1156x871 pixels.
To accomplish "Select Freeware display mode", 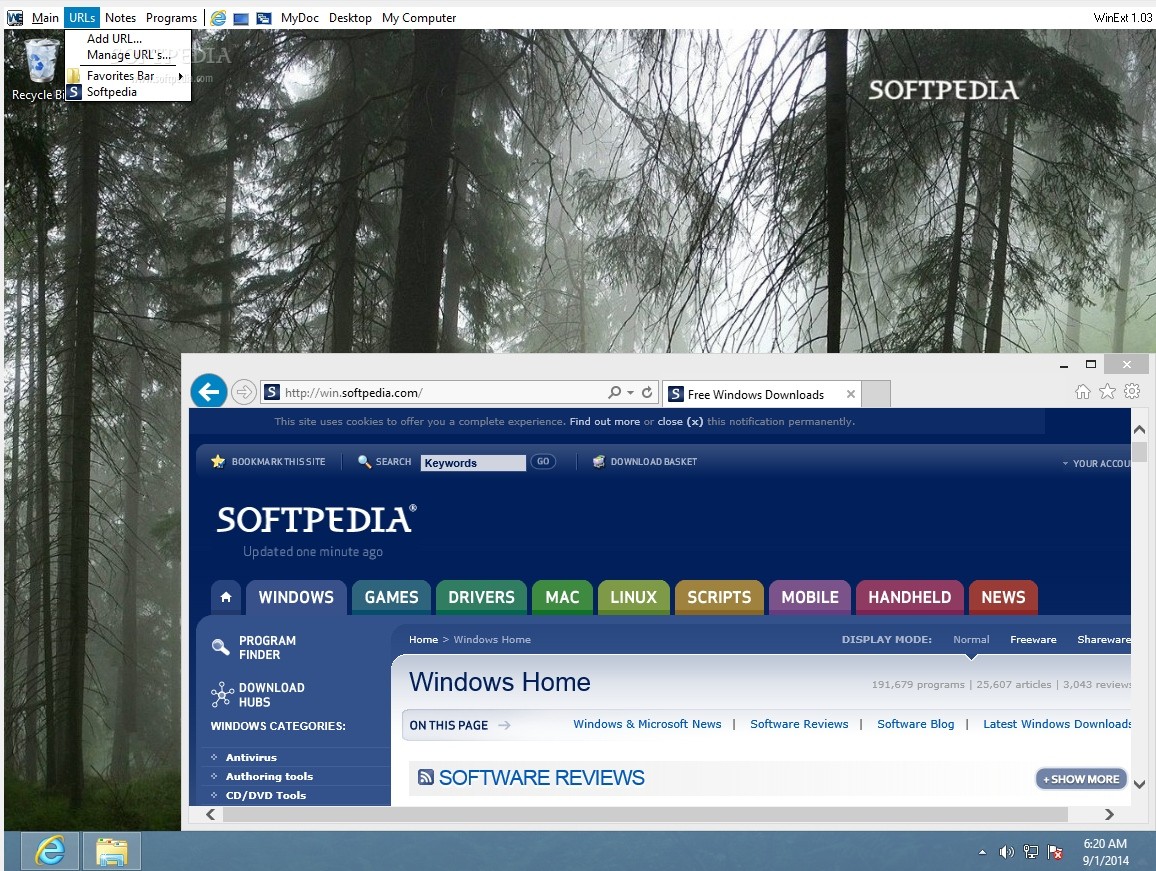I will pos(1033,639).
